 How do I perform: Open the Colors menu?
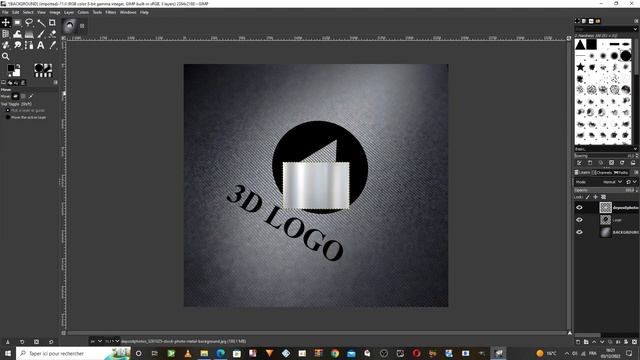pyautogui.click(x=83, y=12)
